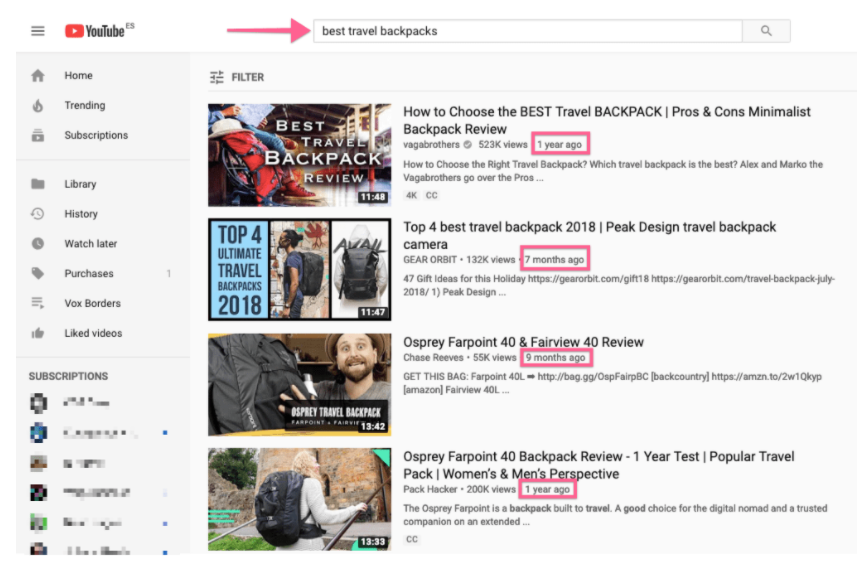Open the Subscriptions icon in sidebar
The height and width of the screenshot is (562, 867).
[38, 135]
